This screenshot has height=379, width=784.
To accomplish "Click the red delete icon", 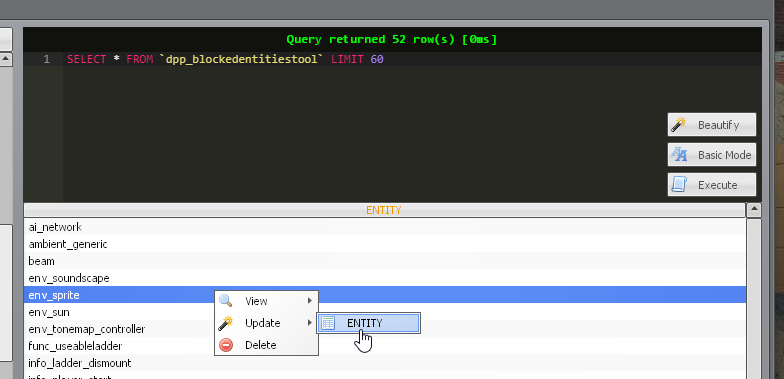I will click(226, 345).
